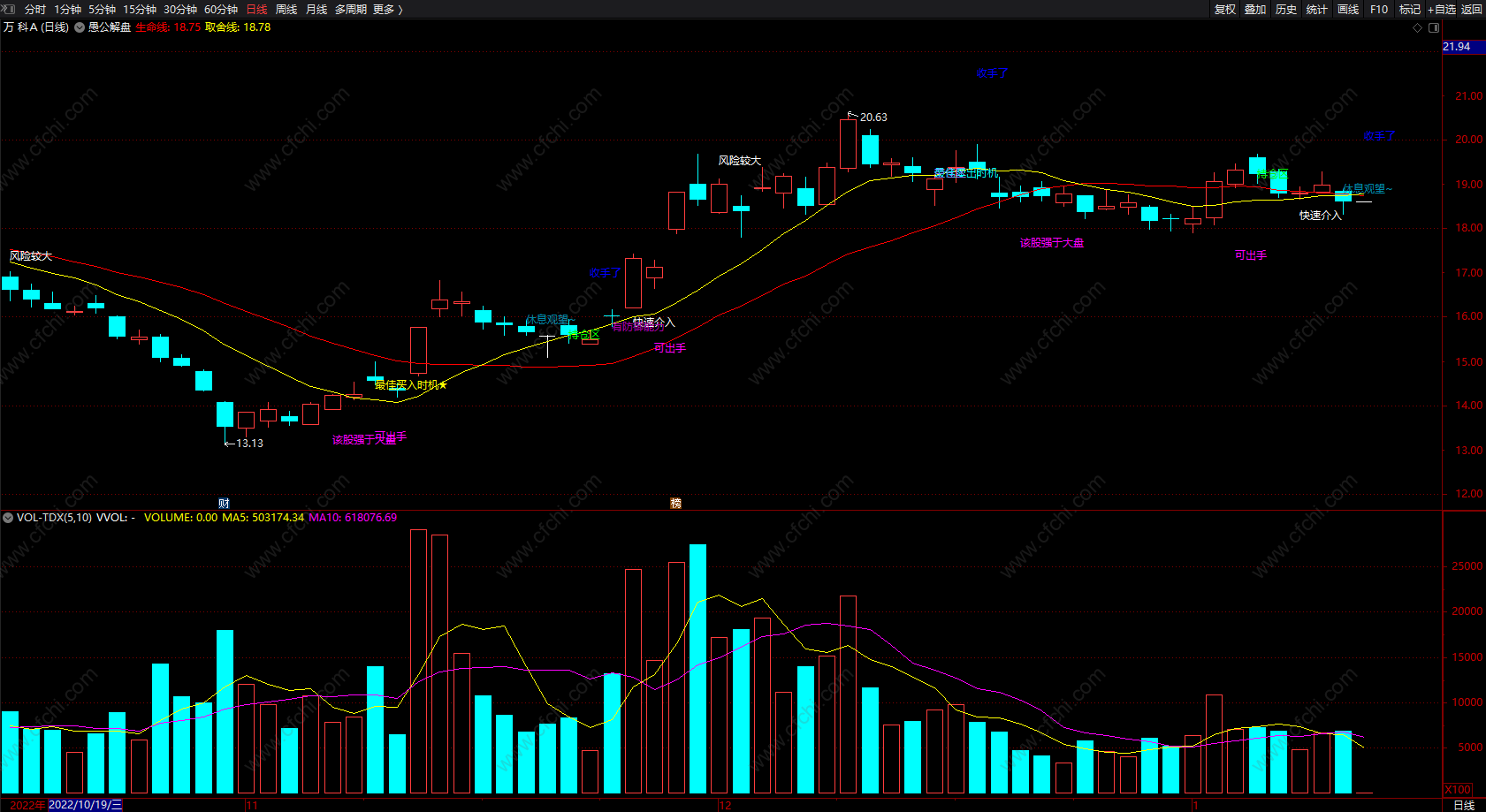Screen dimensions: 1486x812
Task: Collapse the panel with the top-left arrow icon
Action: click(x=9, y=9)
